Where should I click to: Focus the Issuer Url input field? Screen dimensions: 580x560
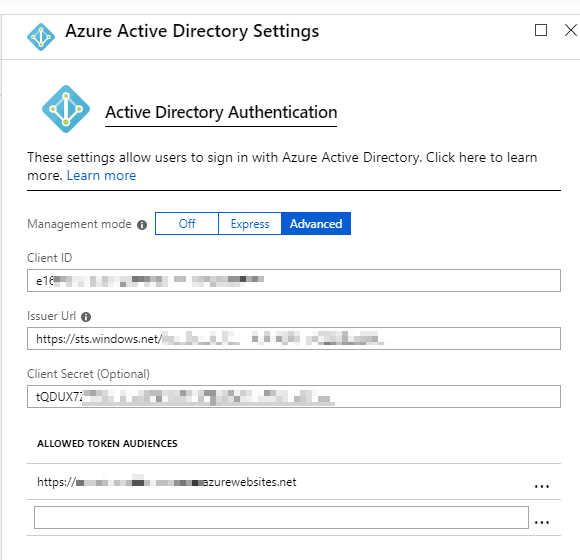pyautogui.click(x=294, y=338)
